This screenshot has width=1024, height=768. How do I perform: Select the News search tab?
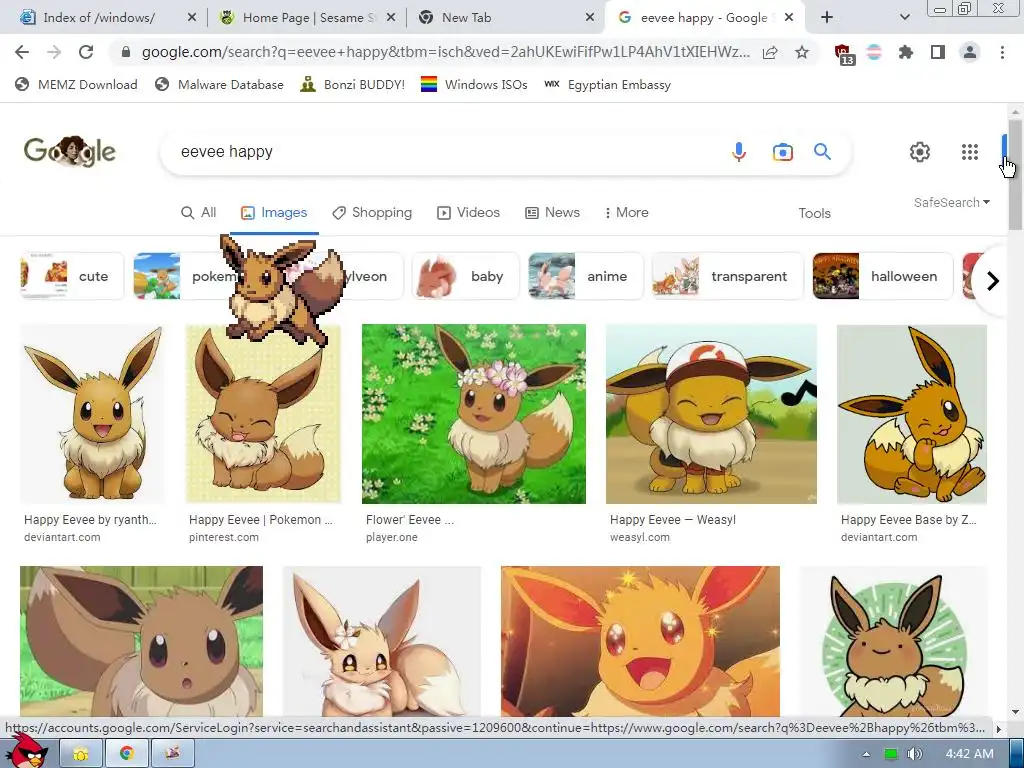(x=552, y=213)
